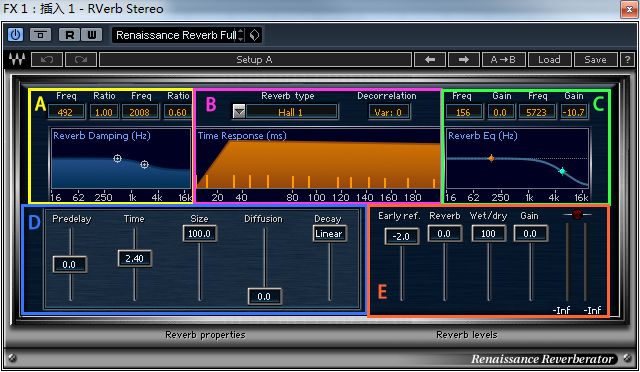Click the Waves redo arrow button

tap(81, 60)
